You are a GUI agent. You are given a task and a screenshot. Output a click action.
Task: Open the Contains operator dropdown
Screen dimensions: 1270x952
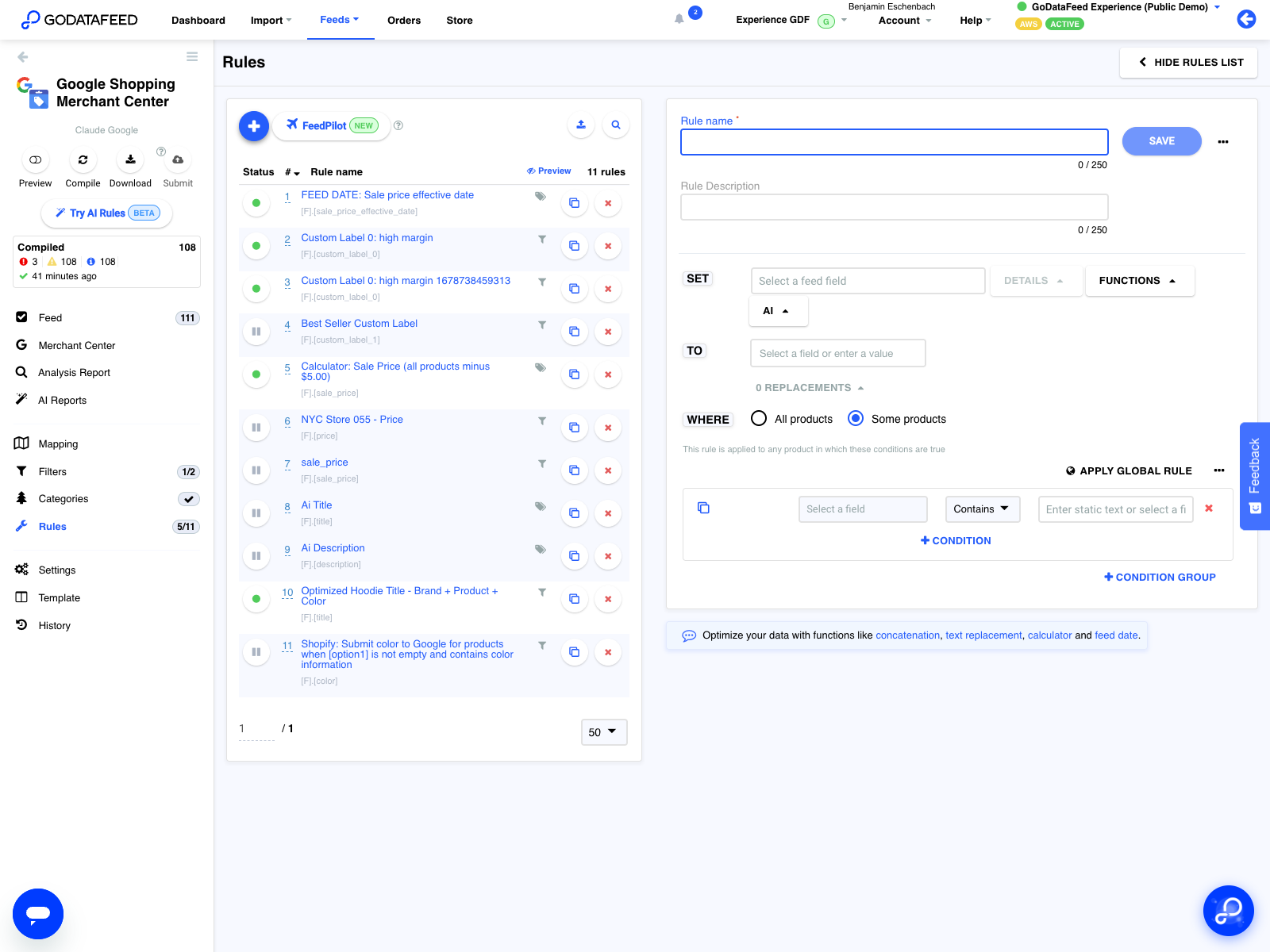tap(982, 509)
